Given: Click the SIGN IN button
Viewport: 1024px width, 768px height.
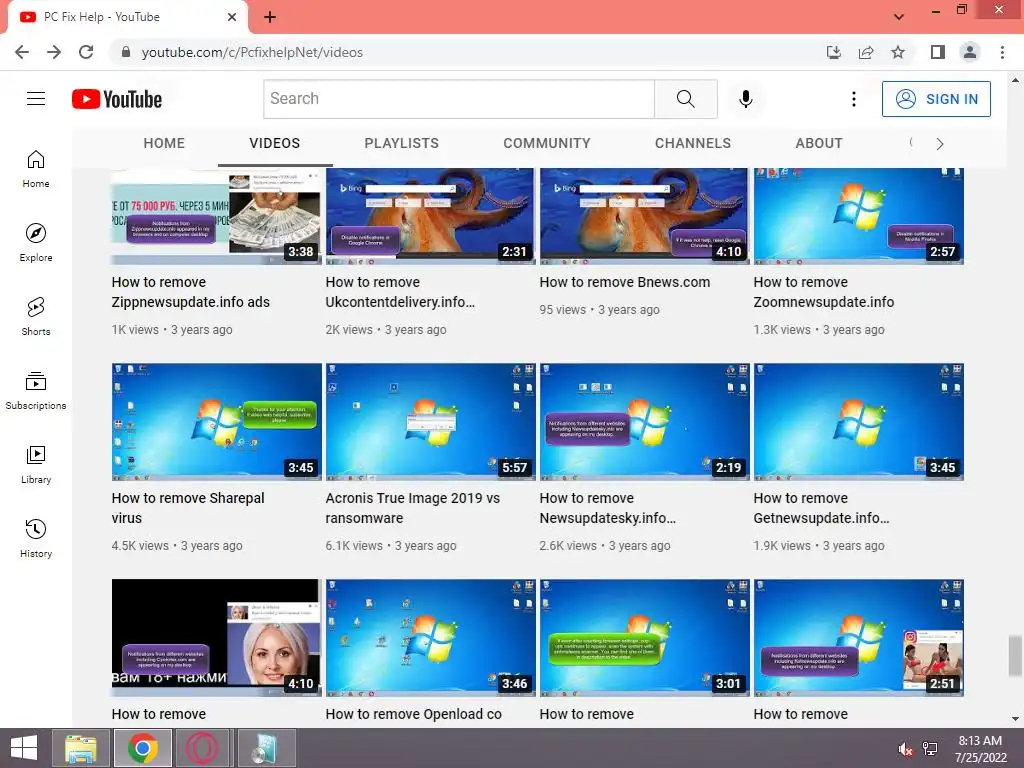Looking at the screenshot, I should tap(936, 99).
